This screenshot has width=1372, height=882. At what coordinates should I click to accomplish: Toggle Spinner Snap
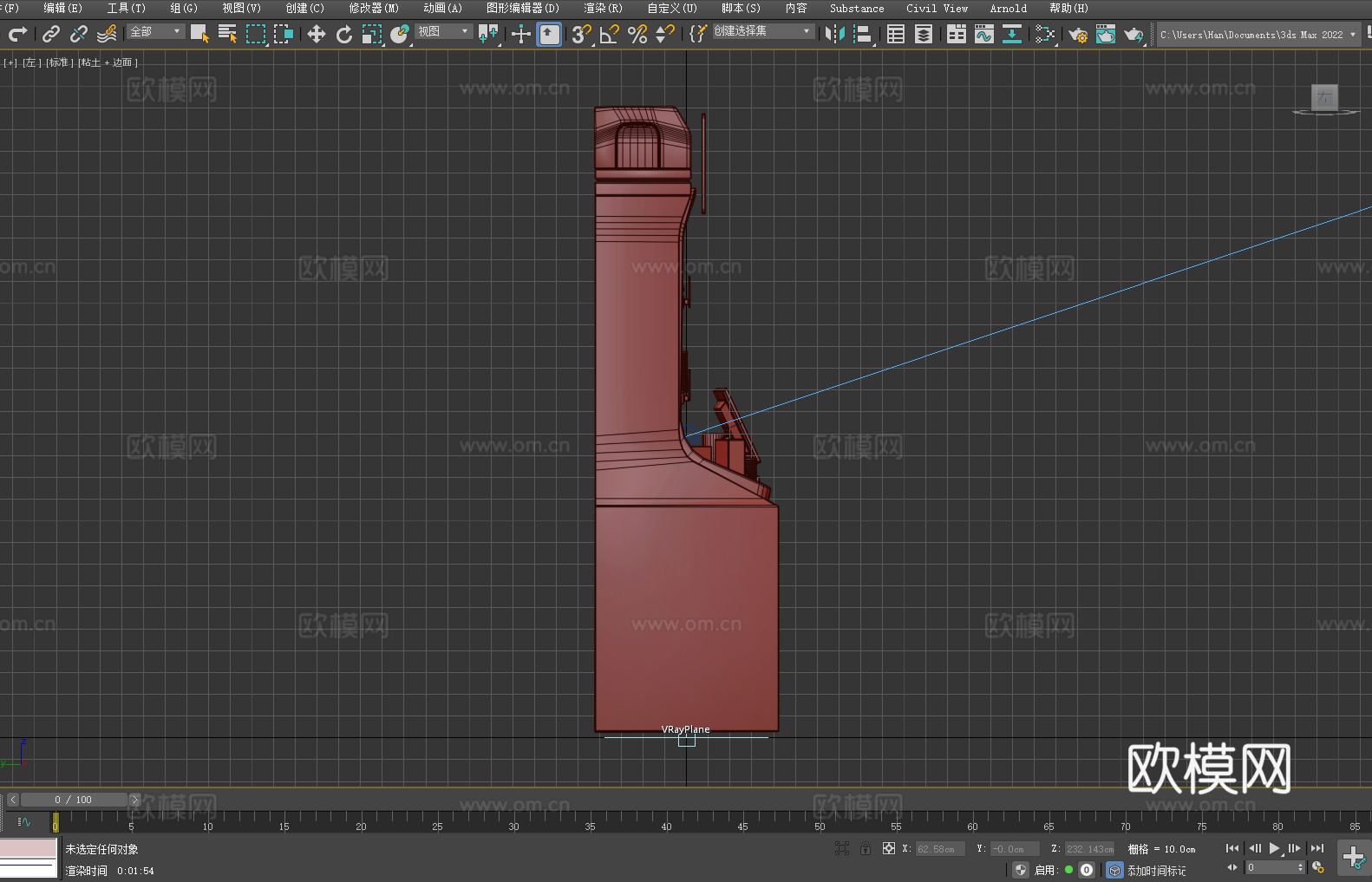pyautogui.click(x=665, y=34)
